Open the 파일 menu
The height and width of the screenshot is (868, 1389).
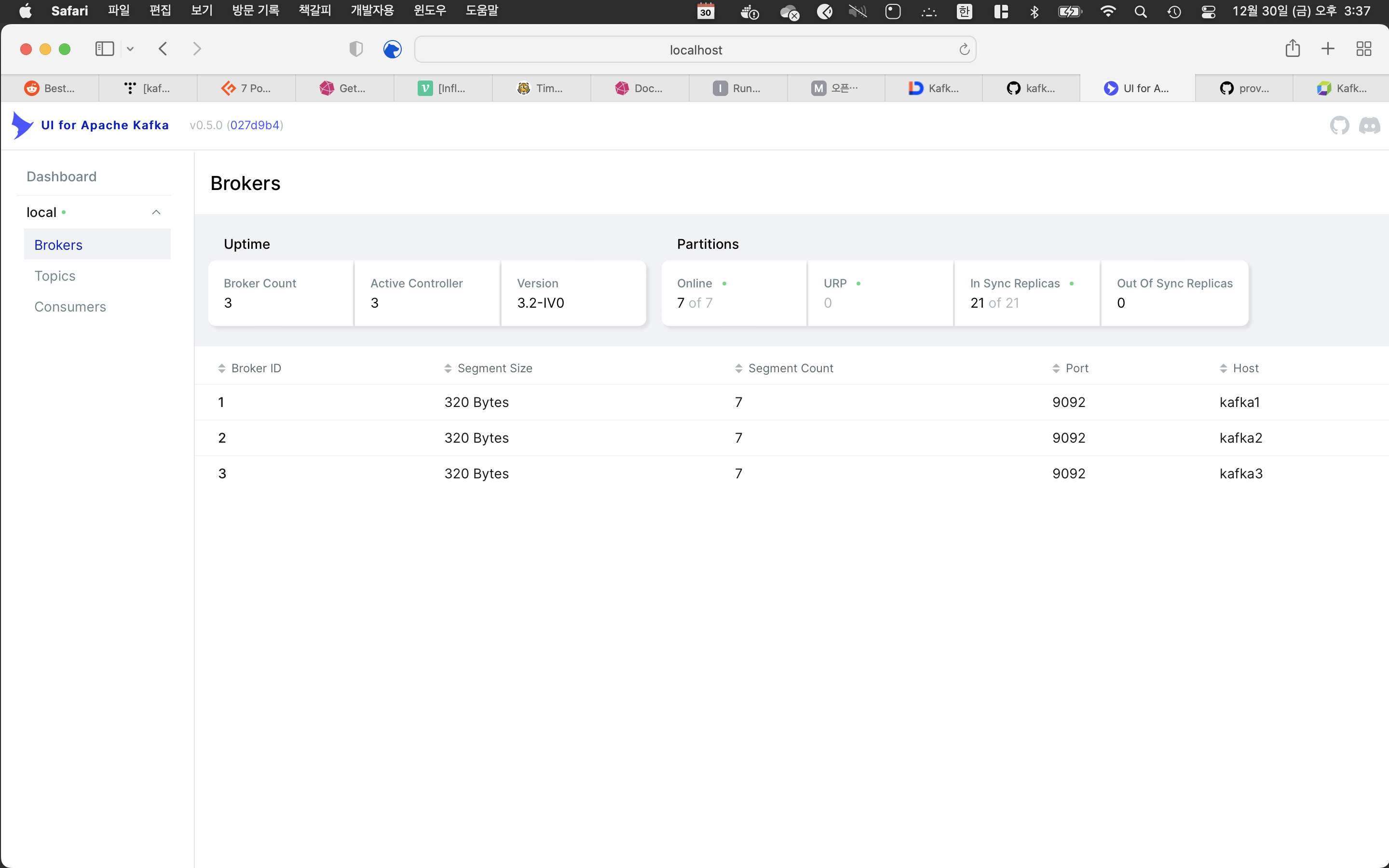click(x=119, y=11)
